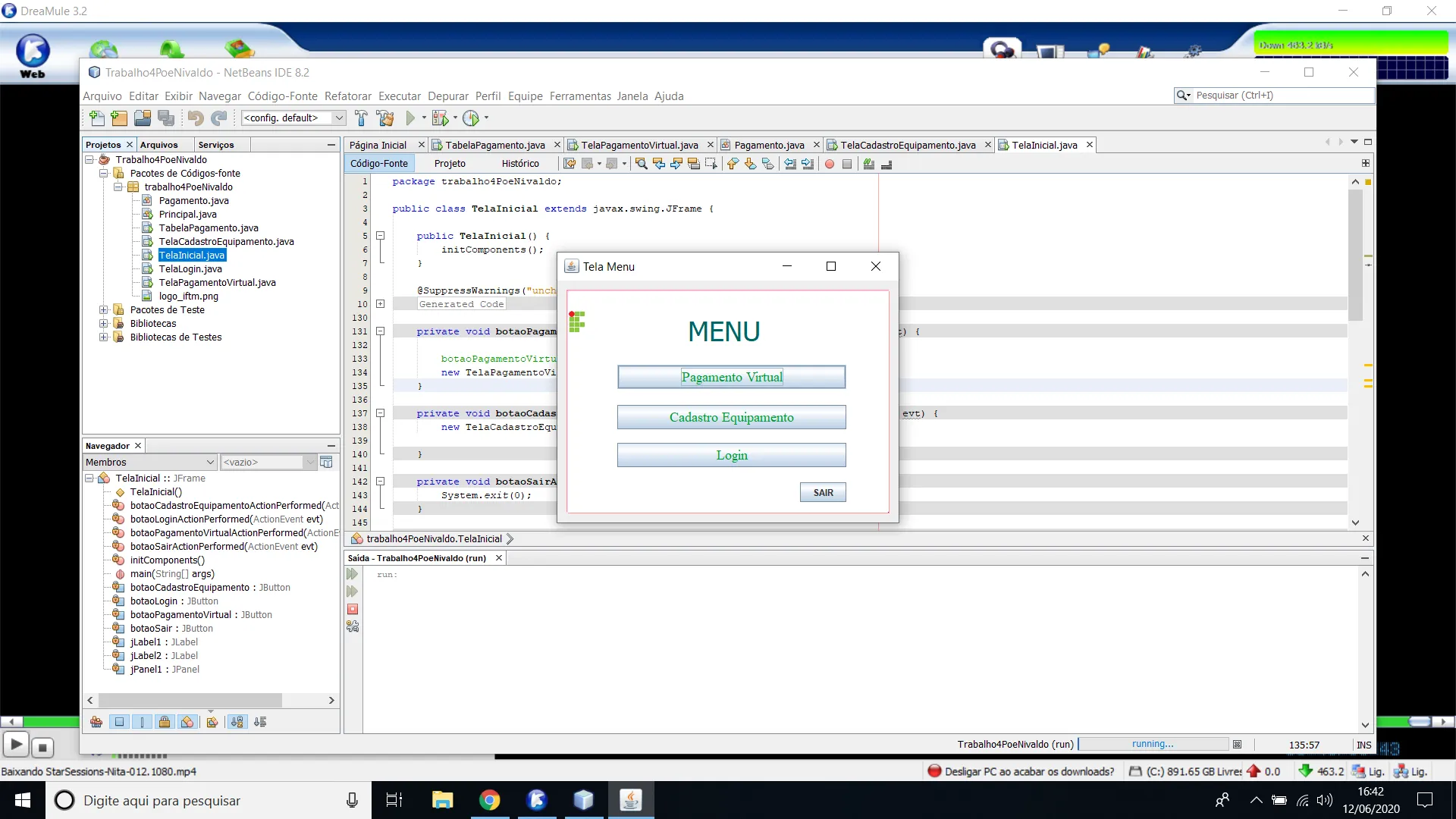Click the Clean and Build icon
The height and width of the screenshot is (819, 1456).
pyautogui.click(x=385, y=118)
